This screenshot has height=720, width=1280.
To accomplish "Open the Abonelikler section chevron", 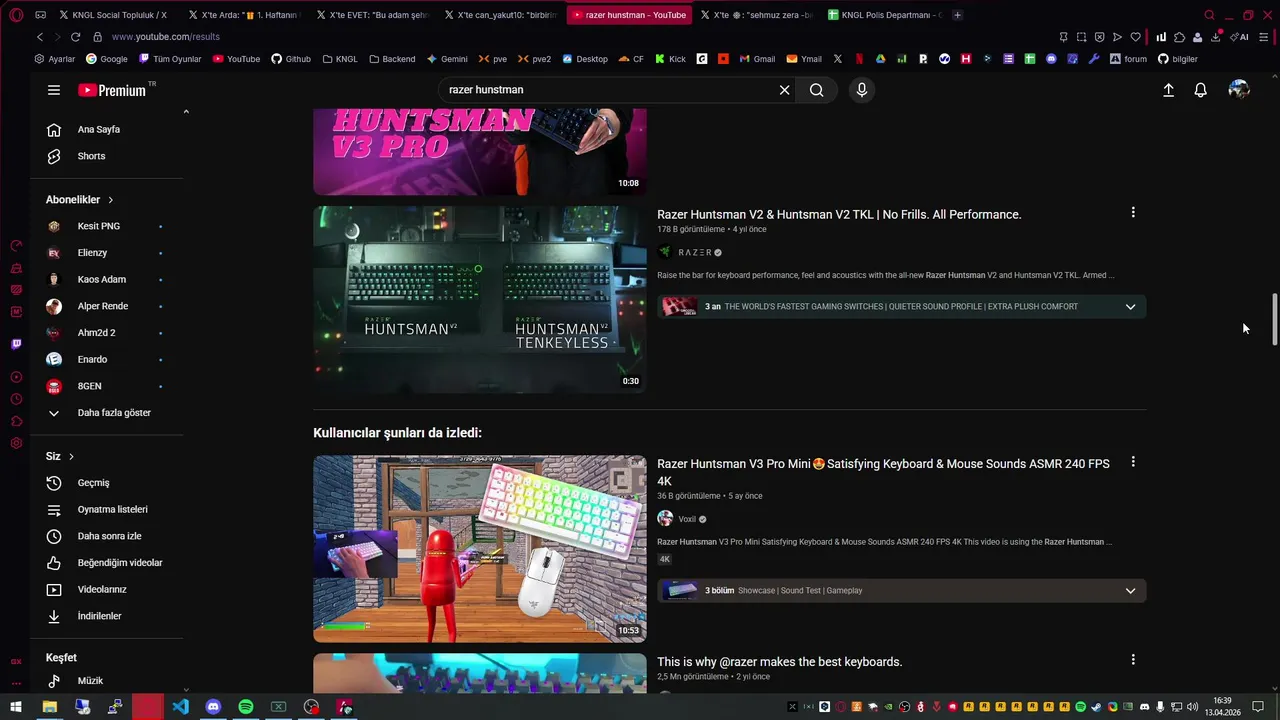I will point(111,200).
